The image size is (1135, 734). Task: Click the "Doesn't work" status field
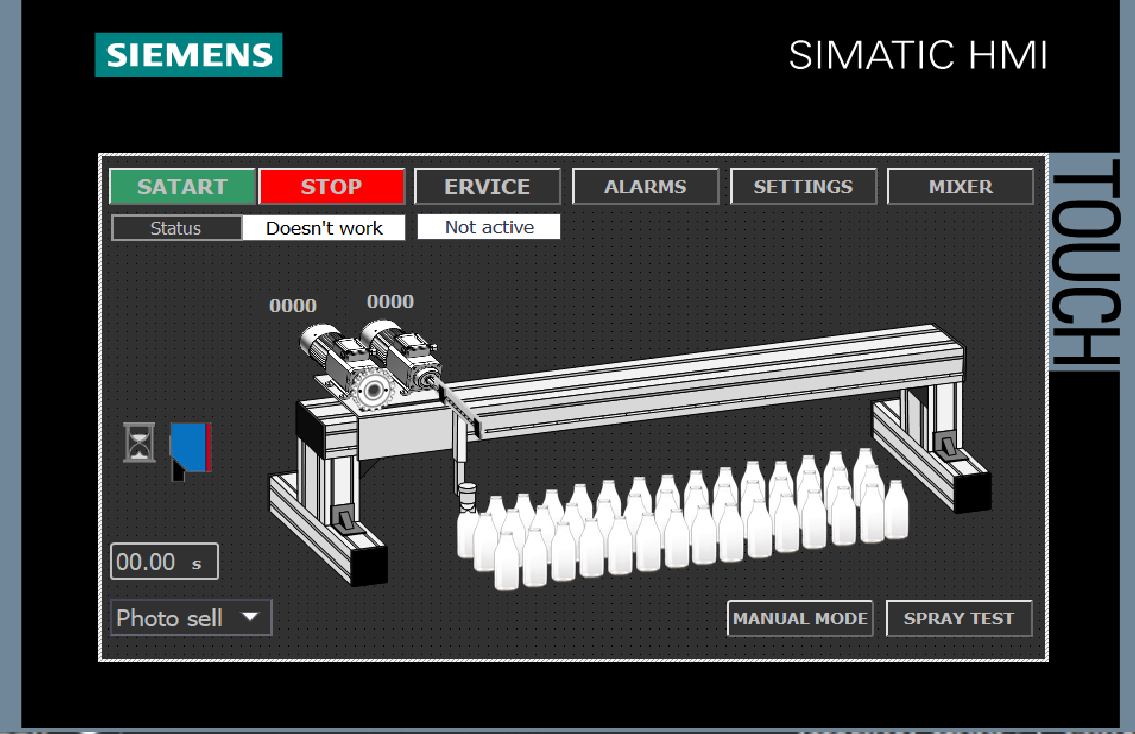(324, 228)
